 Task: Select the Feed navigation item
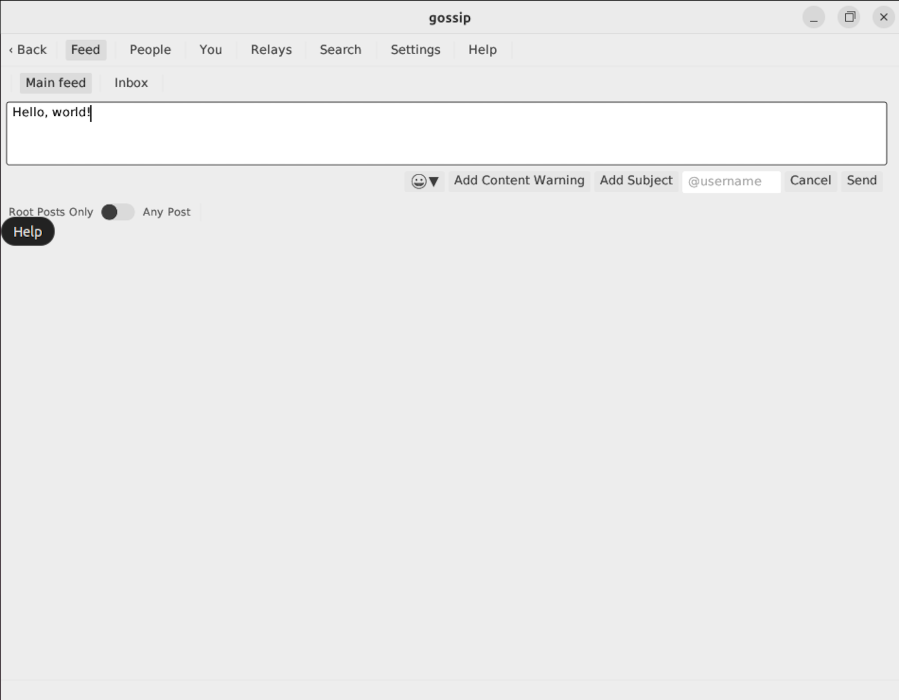pyautogui.click(x=86, y=49)
